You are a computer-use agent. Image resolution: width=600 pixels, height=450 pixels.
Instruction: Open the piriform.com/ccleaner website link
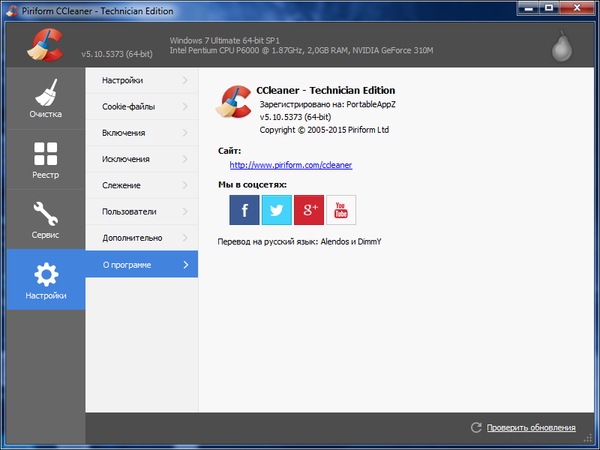[x=290, y=165]
